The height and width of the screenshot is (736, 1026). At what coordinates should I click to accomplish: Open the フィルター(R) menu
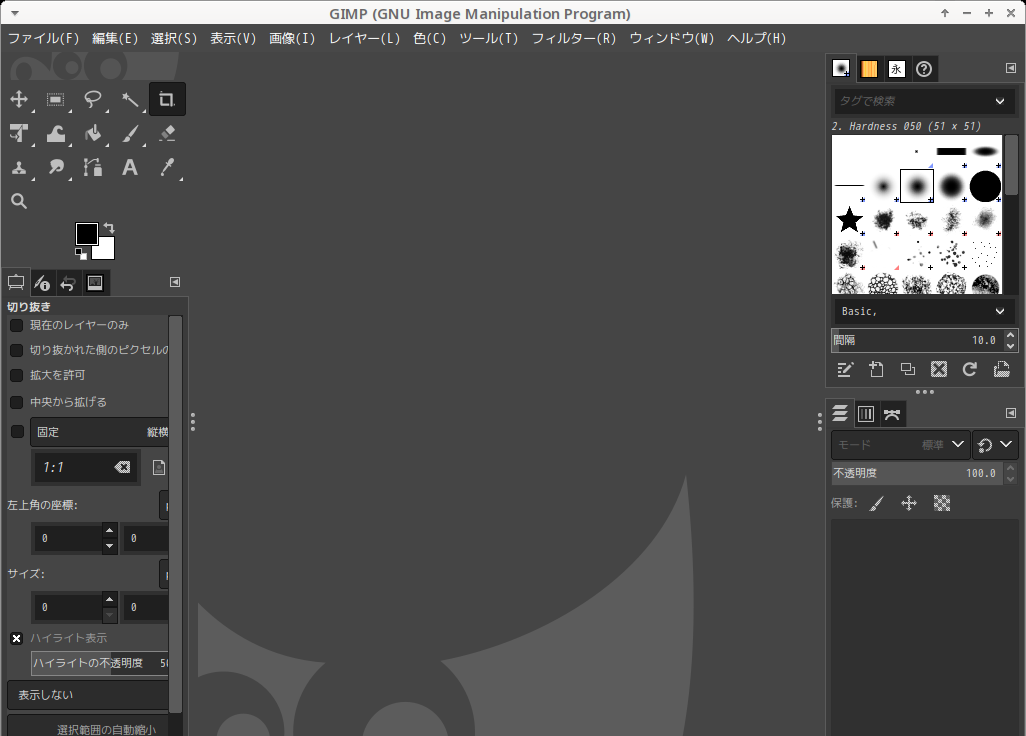coord(574,39)
